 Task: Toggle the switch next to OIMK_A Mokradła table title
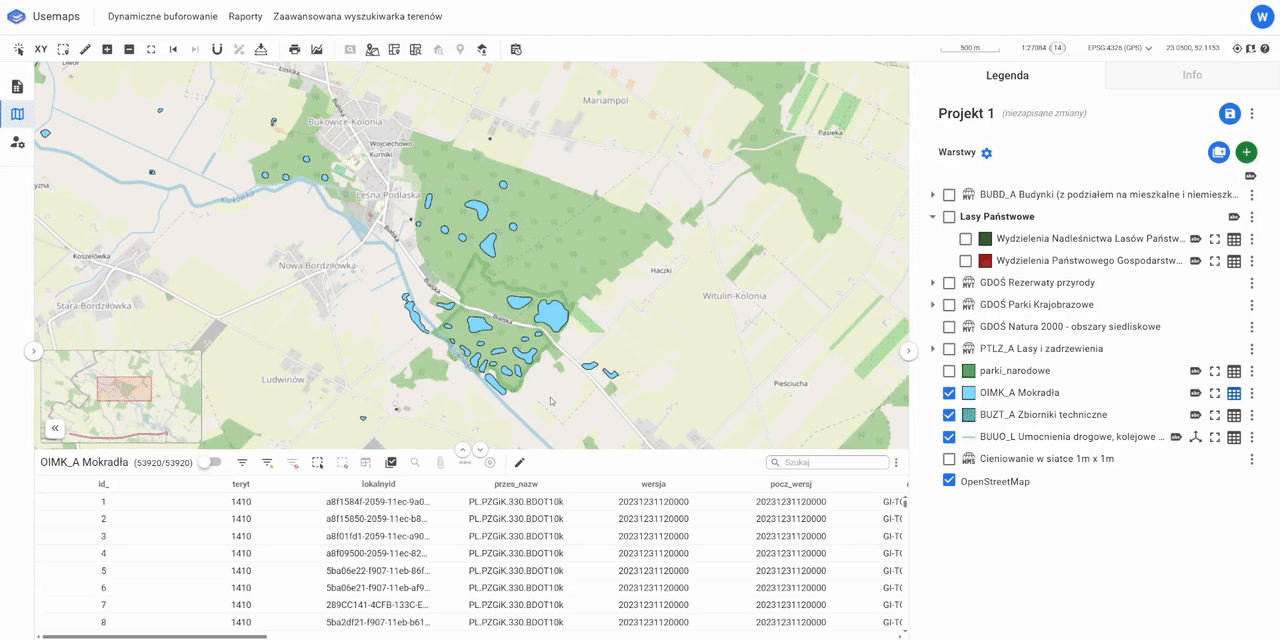[x=210, y=463]
